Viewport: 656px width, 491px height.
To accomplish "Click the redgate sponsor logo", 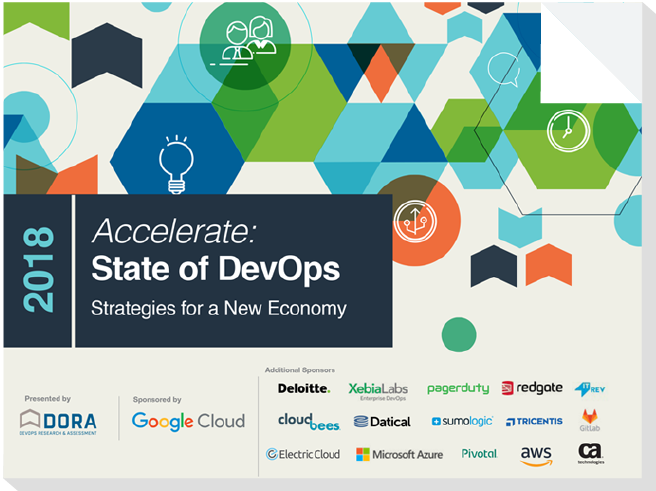I will coord(532,388).
